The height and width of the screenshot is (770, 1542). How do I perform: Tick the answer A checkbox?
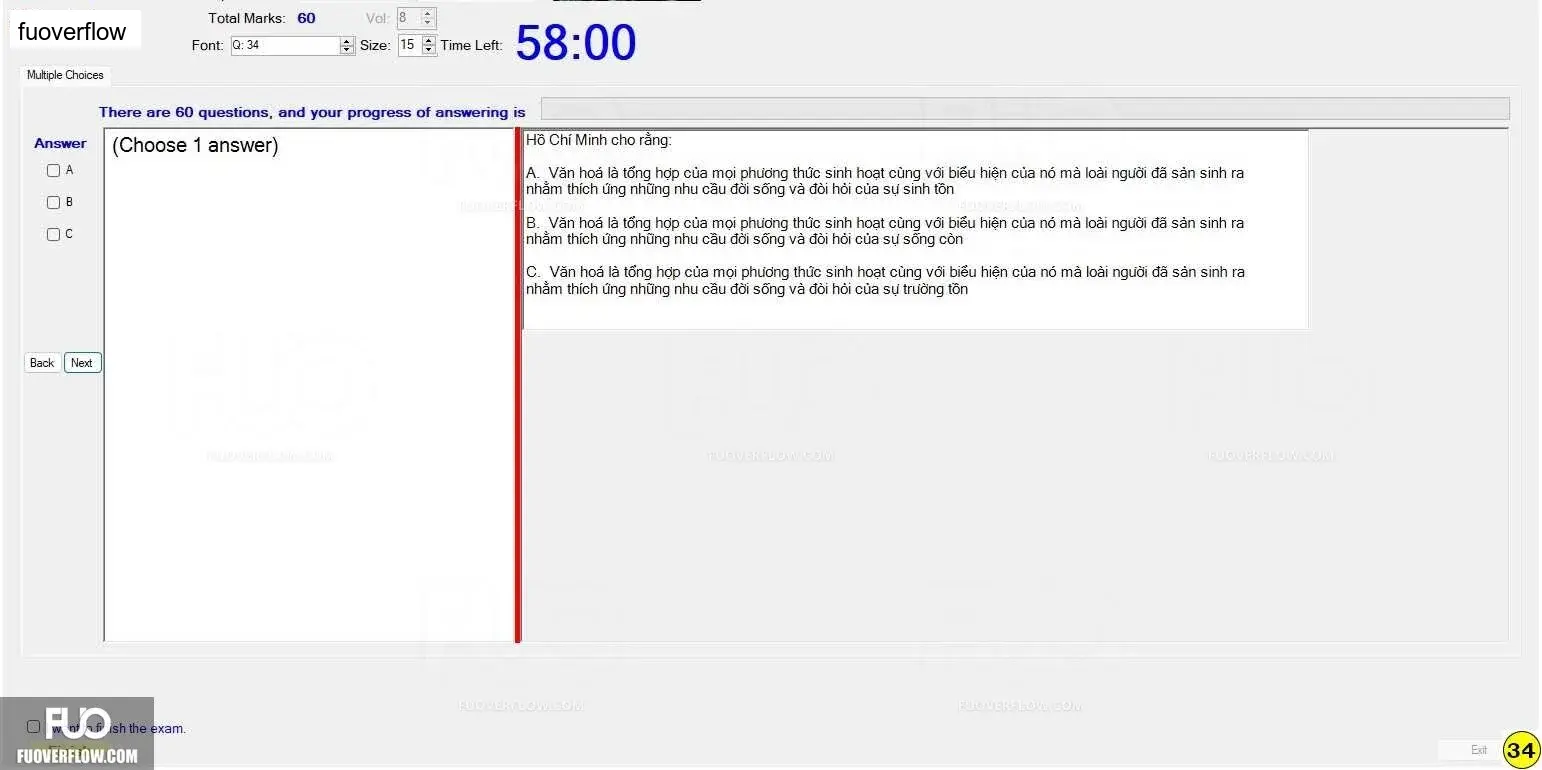(x=54, y=171)
